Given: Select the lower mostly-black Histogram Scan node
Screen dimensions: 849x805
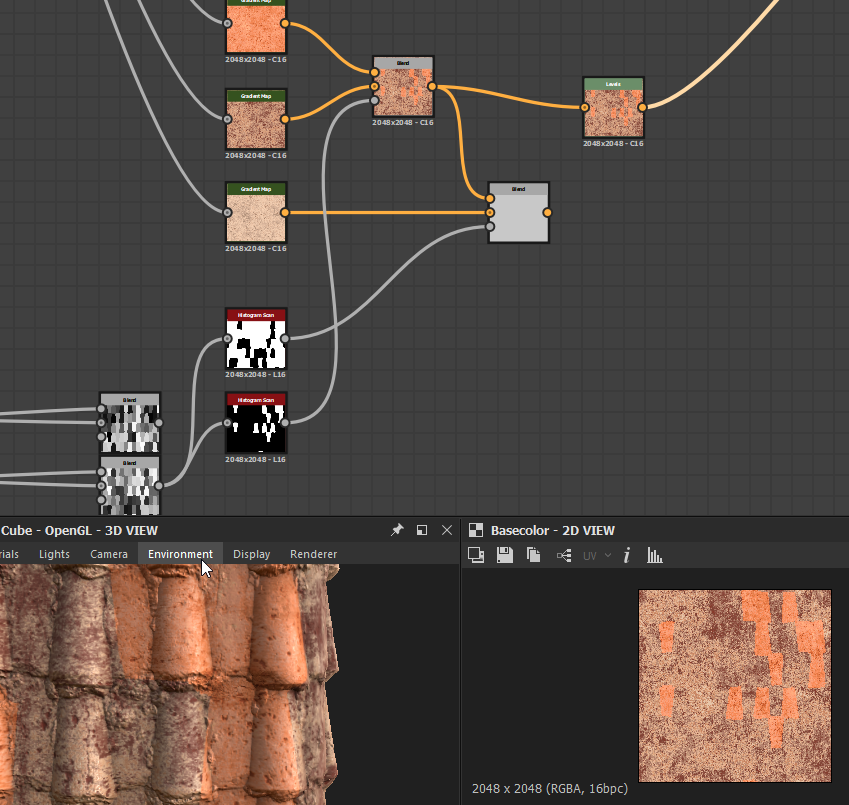Looking at the screenshot, I should pyautogui.click(x=256, y=423).
